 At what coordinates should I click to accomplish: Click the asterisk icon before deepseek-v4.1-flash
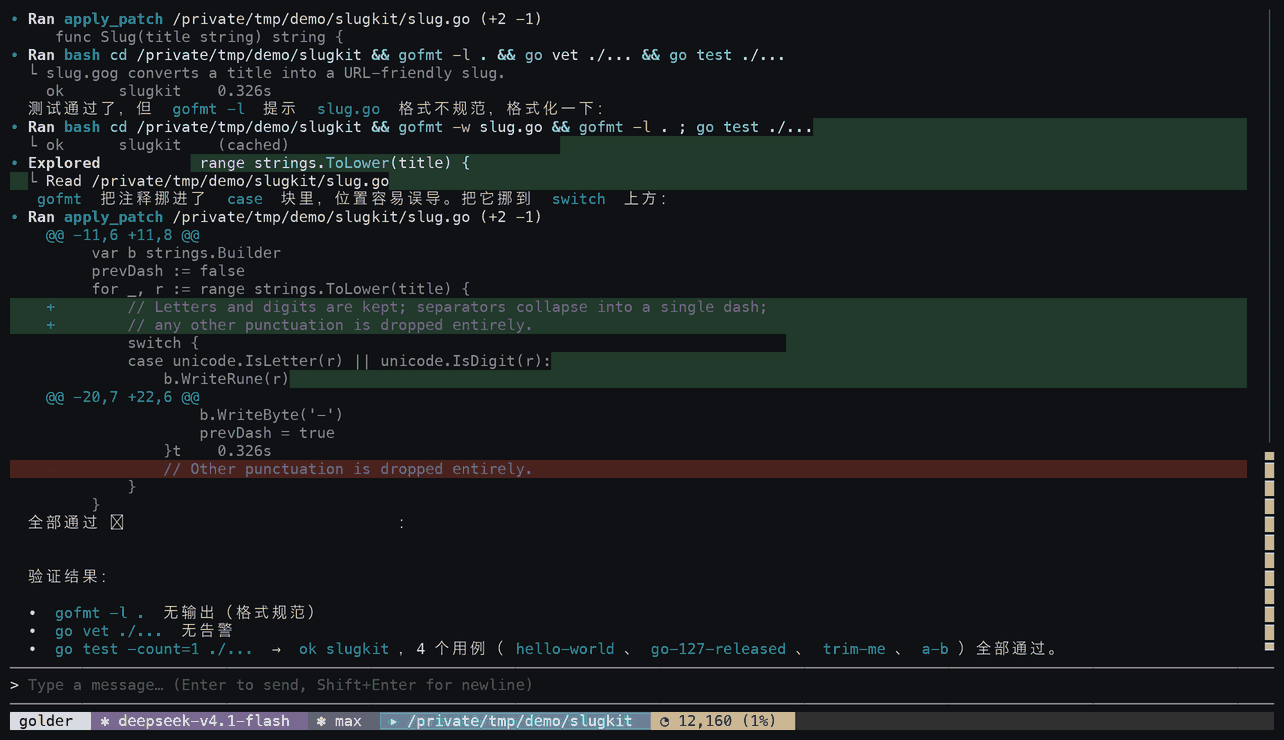[105, 721]
